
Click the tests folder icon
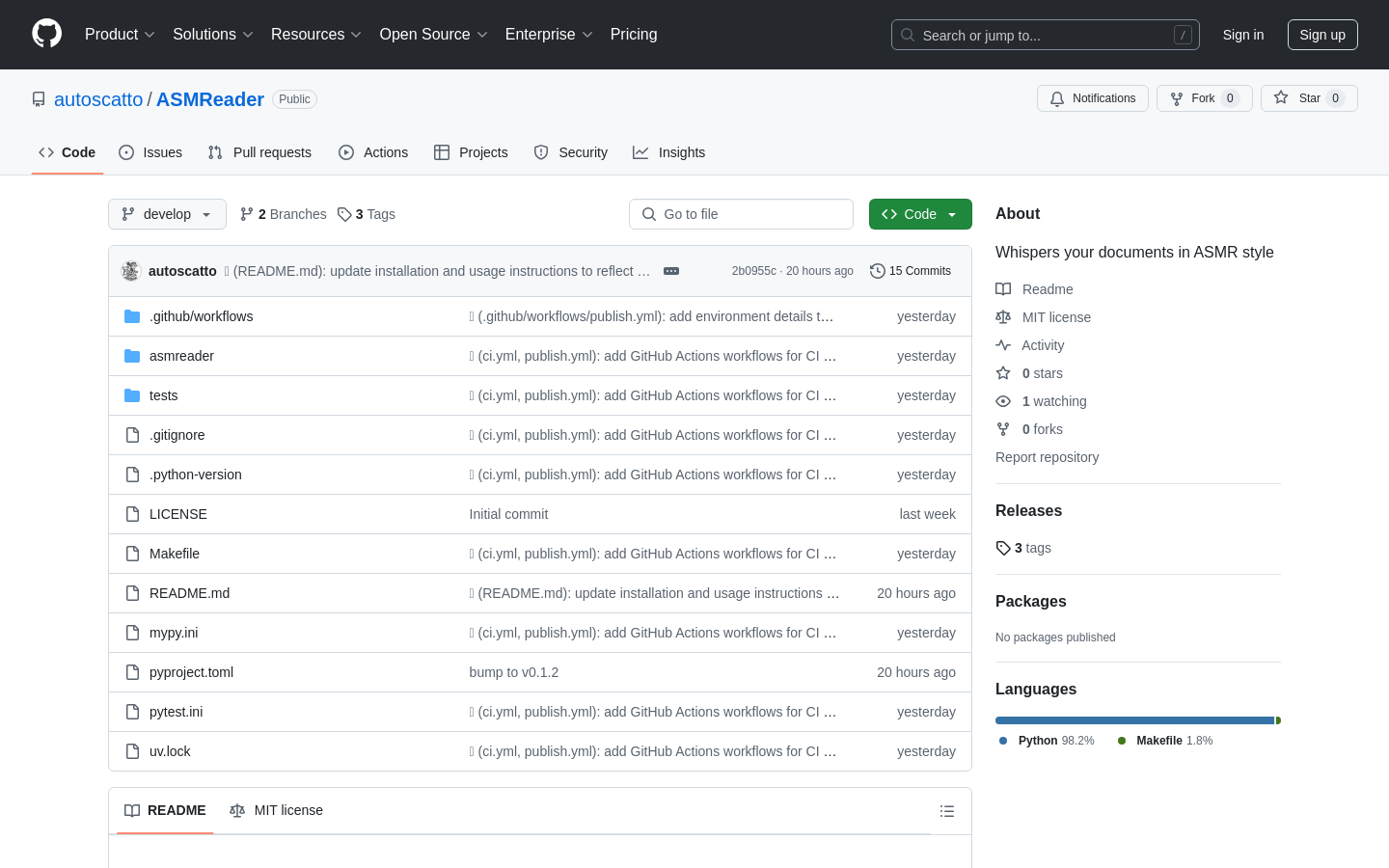pos(132,395)
